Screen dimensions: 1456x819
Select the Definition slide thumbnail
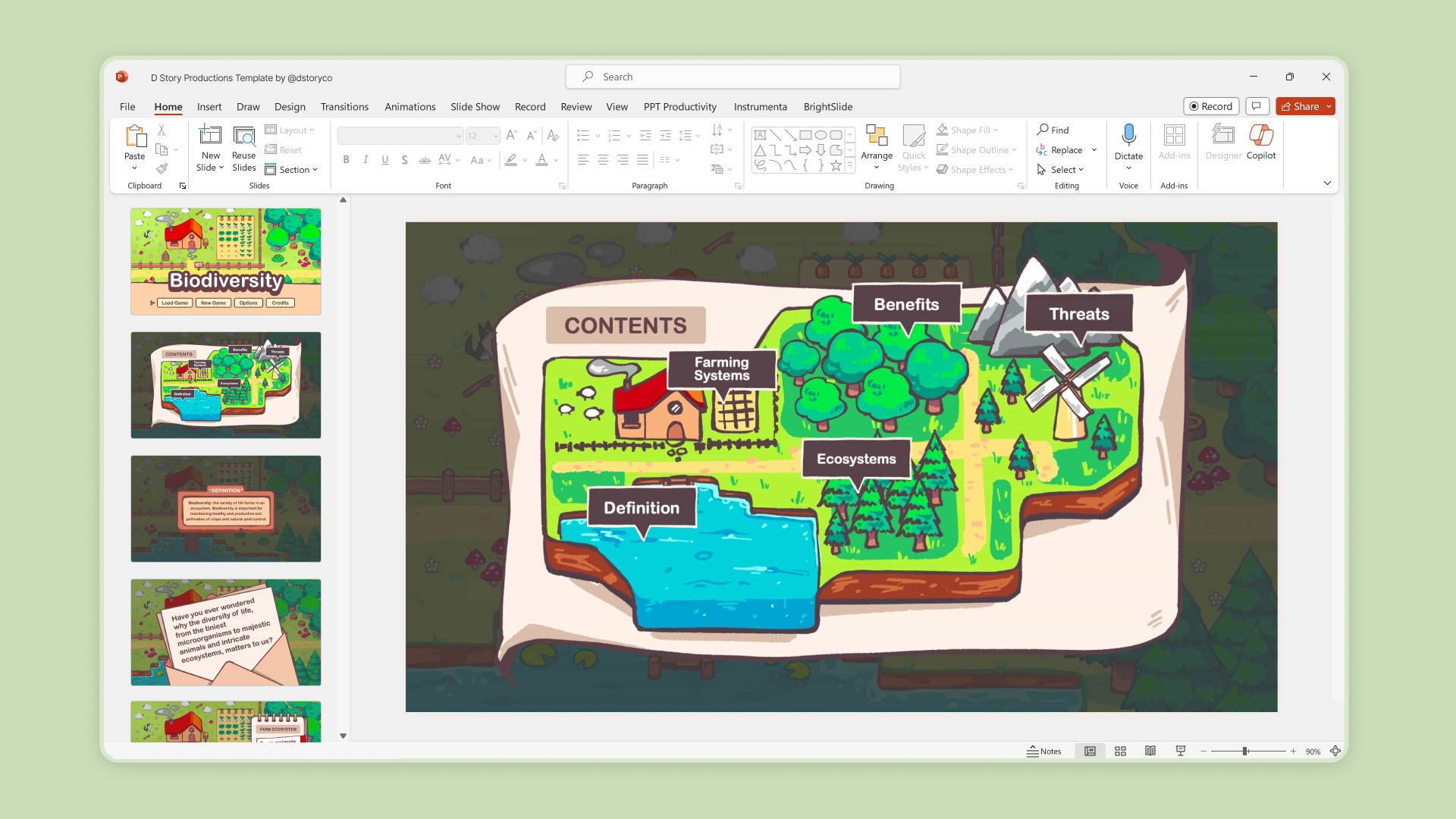226,509
